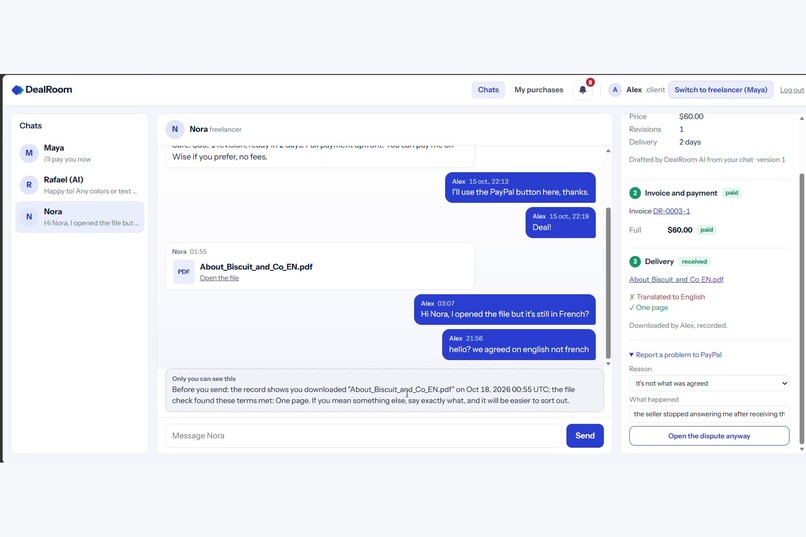Viewport: 806px width, 537px height.
Task: Click the details panel scrollbar down arrow
Action: tap(801, 449)
